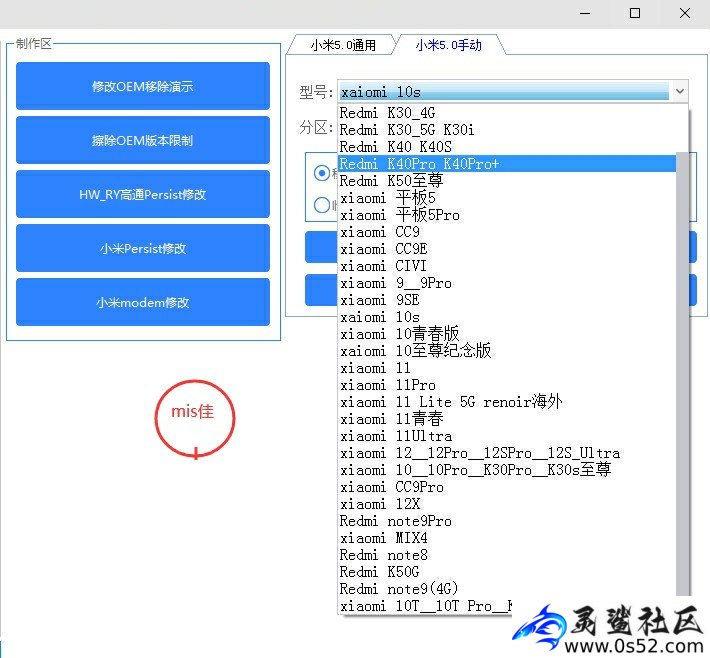
Task: Choose xiaomi 11 Lite 5G renoir海外
Action: [507, 402]
